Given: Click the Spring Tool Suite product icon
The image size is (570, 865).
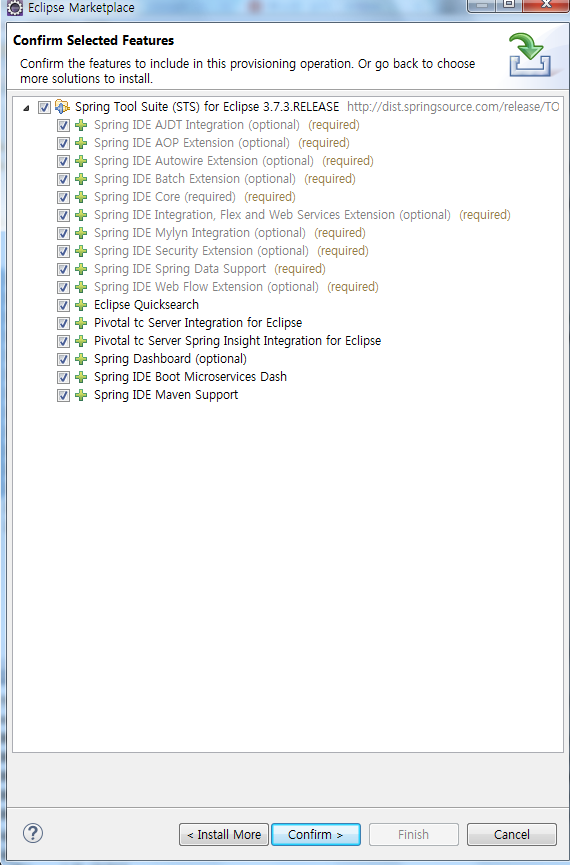Looking at the screenshot, I should pyautogui.click(x=62, y=106).
